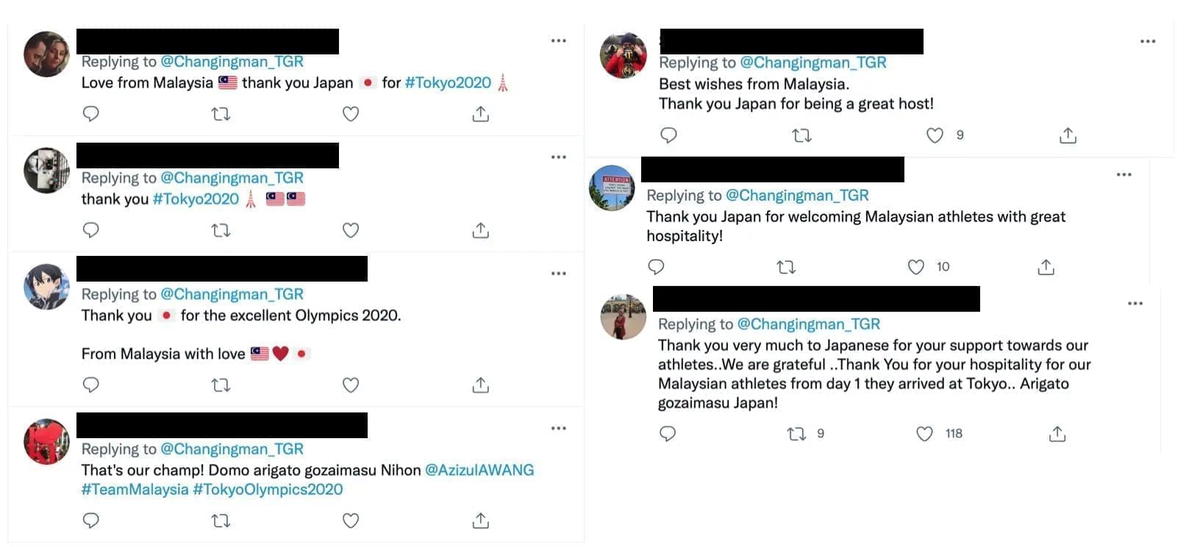Viewport: 1200px width, 547px height.
Task: Reply to the 'welcoming Malaysian athletes' tweet
Action: point(656,267)
